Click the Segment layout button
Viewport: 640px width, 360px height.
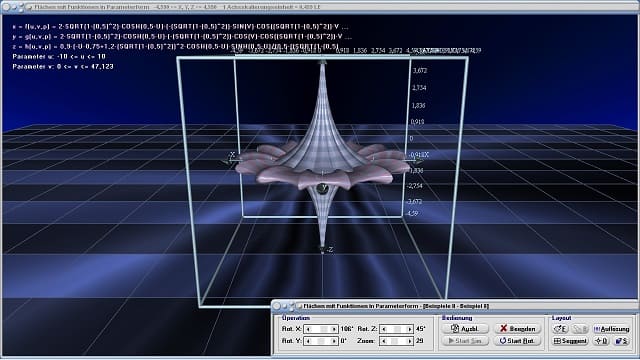pos(570,340)
